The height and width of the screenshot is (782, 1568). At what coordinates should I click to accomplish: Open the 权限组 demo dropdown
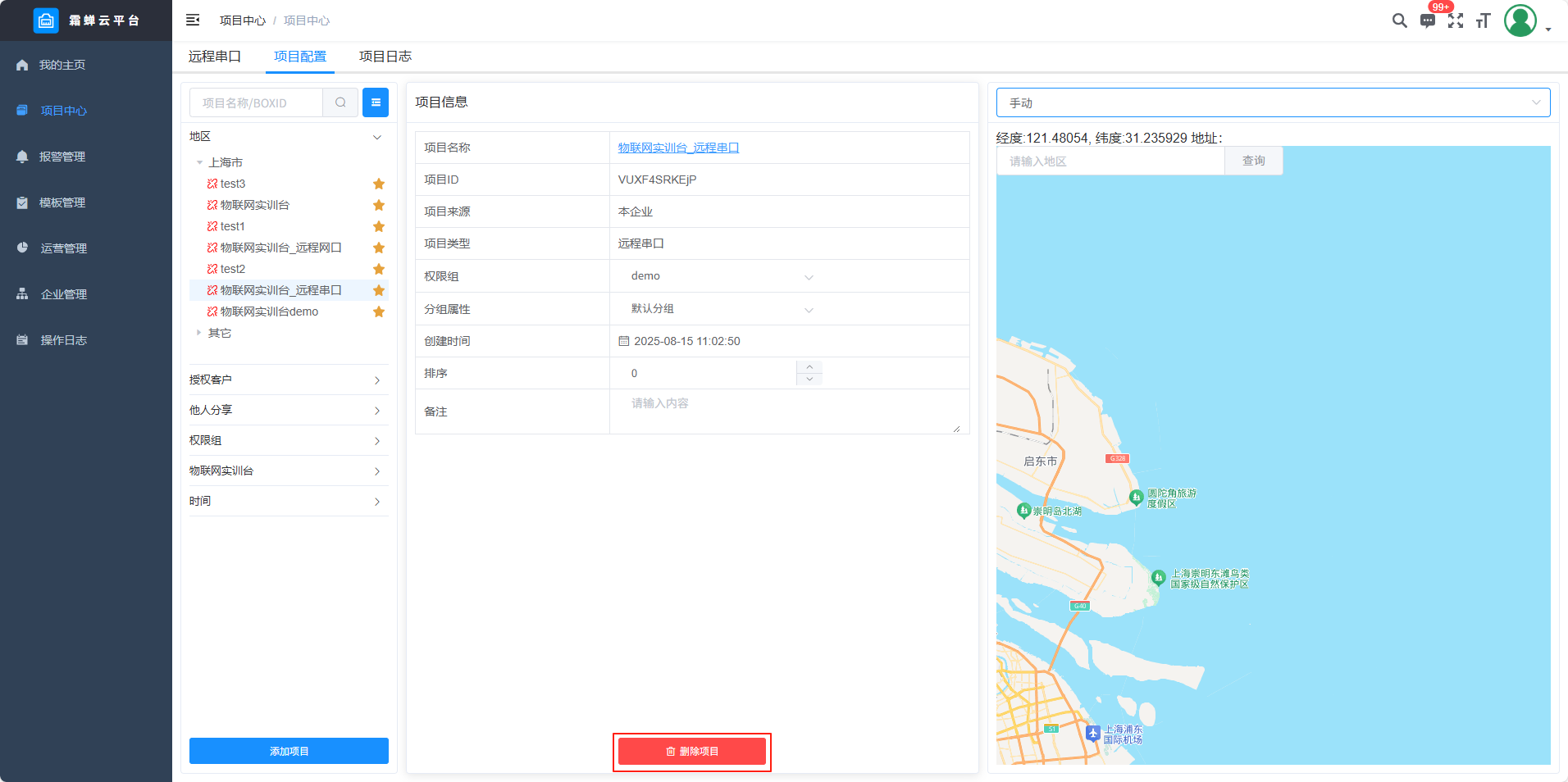point(722,276)
